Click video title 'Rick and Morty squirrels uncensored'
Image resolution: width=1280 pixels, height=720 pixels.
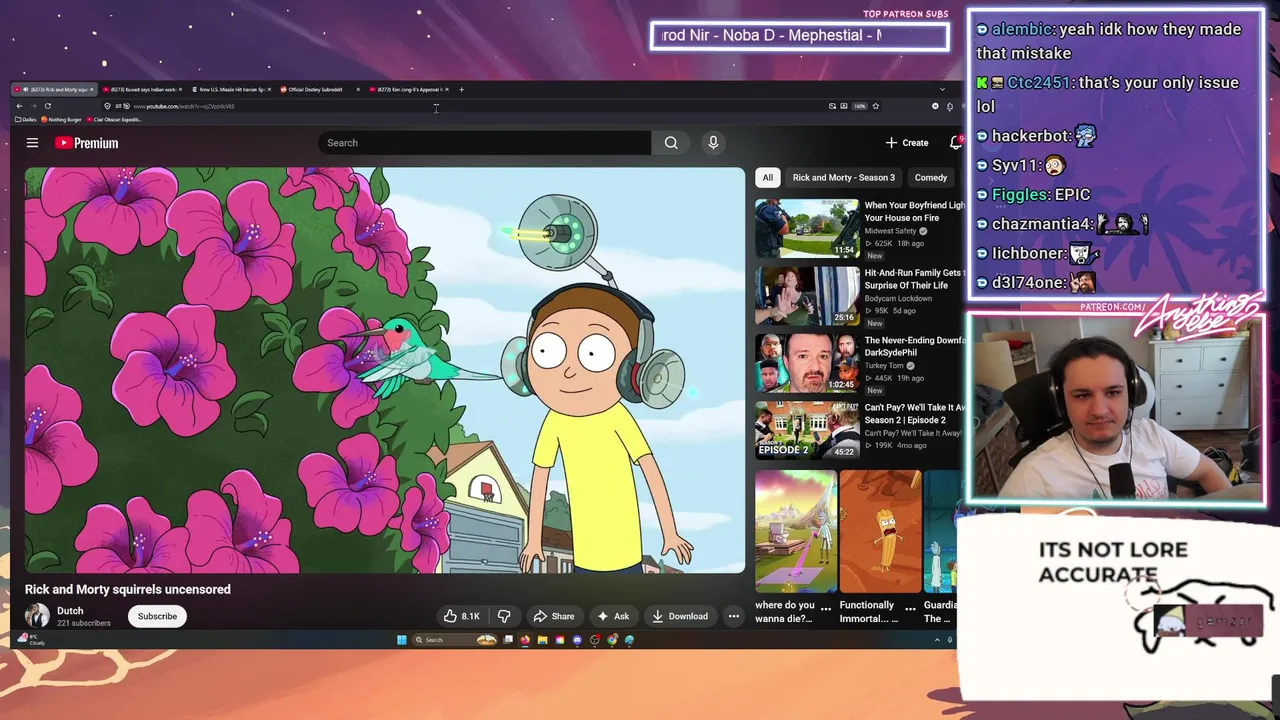[x=128, y=589]
